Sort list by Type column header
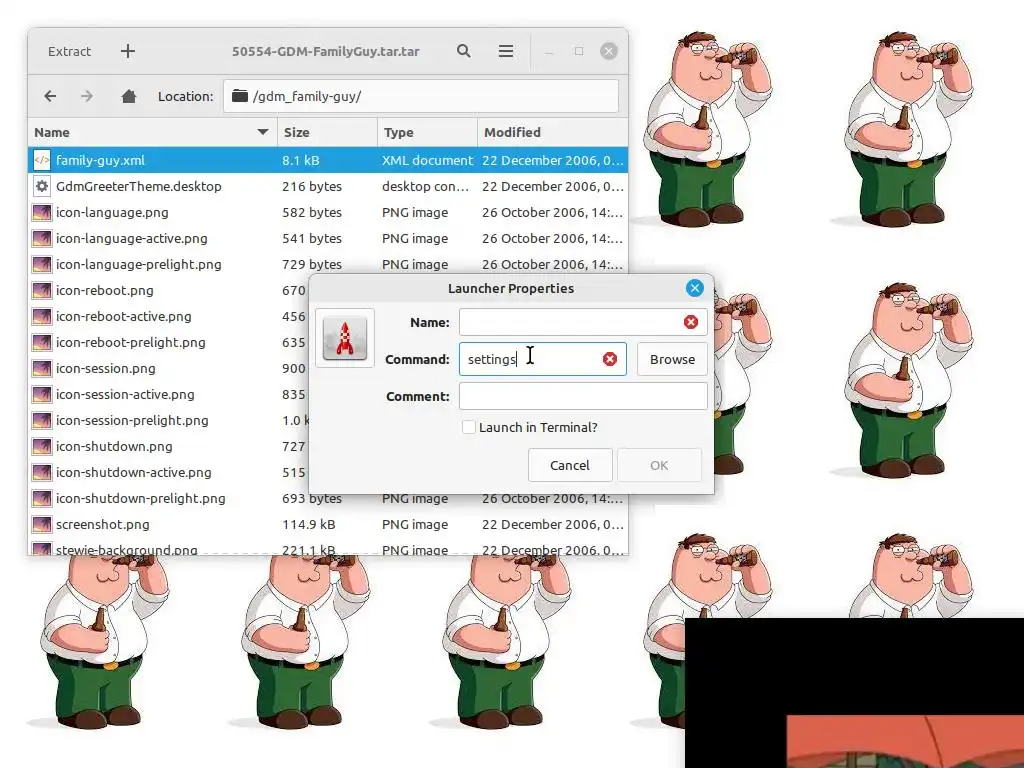 click(x=427, y=132)
